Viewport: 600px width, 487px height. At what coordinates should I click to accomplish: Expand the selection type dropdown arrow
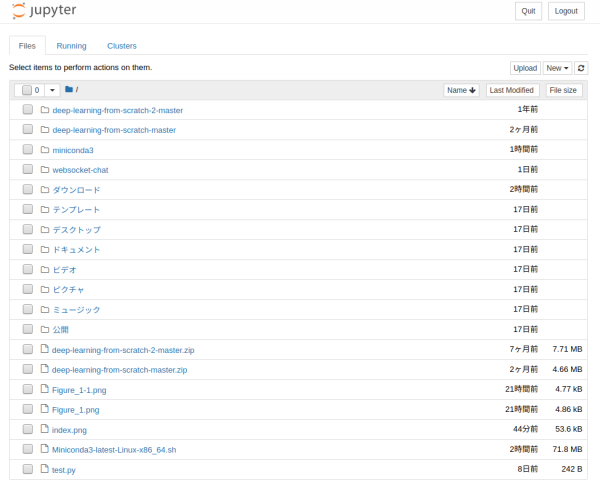(52, 90)
